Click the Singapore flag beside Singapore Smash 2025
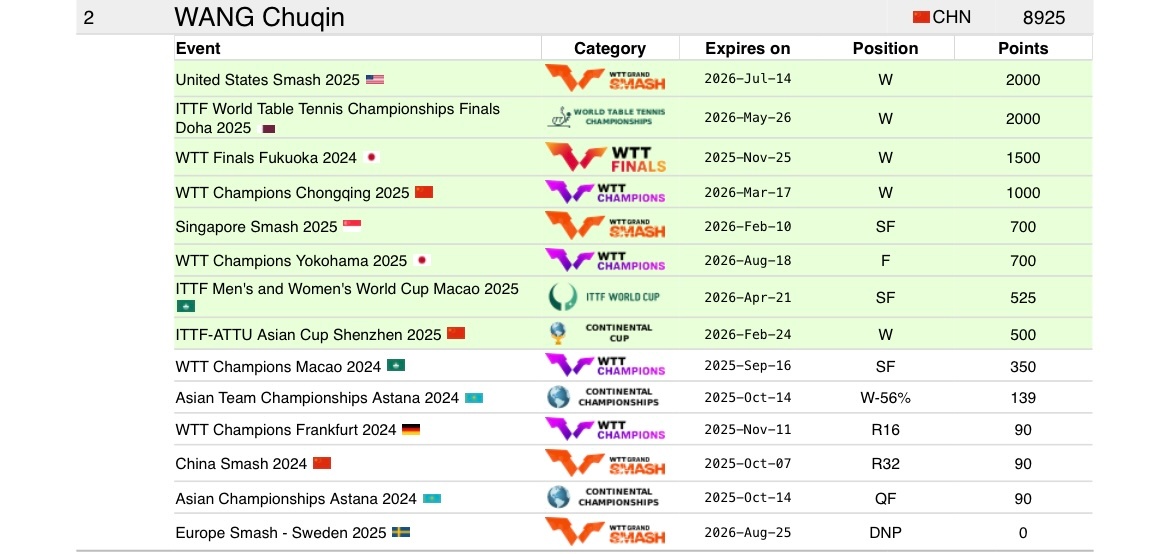This screenshot has width=1170, height=554. pos(352,225)
